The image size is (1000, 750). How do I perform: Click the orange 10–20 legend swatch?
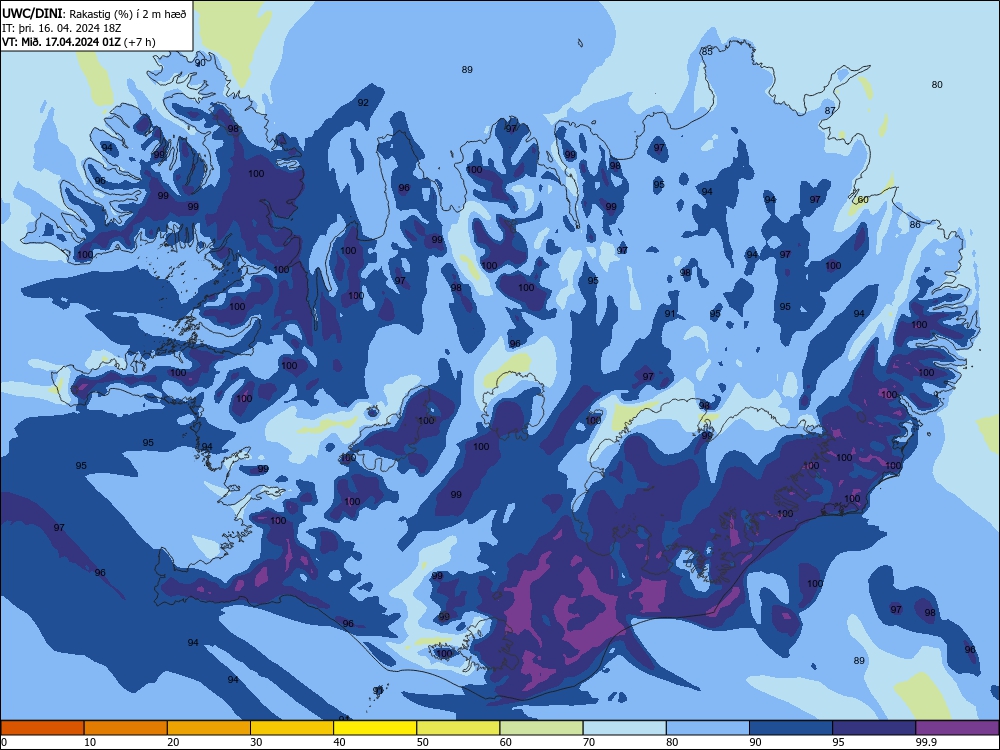[126, 728]
